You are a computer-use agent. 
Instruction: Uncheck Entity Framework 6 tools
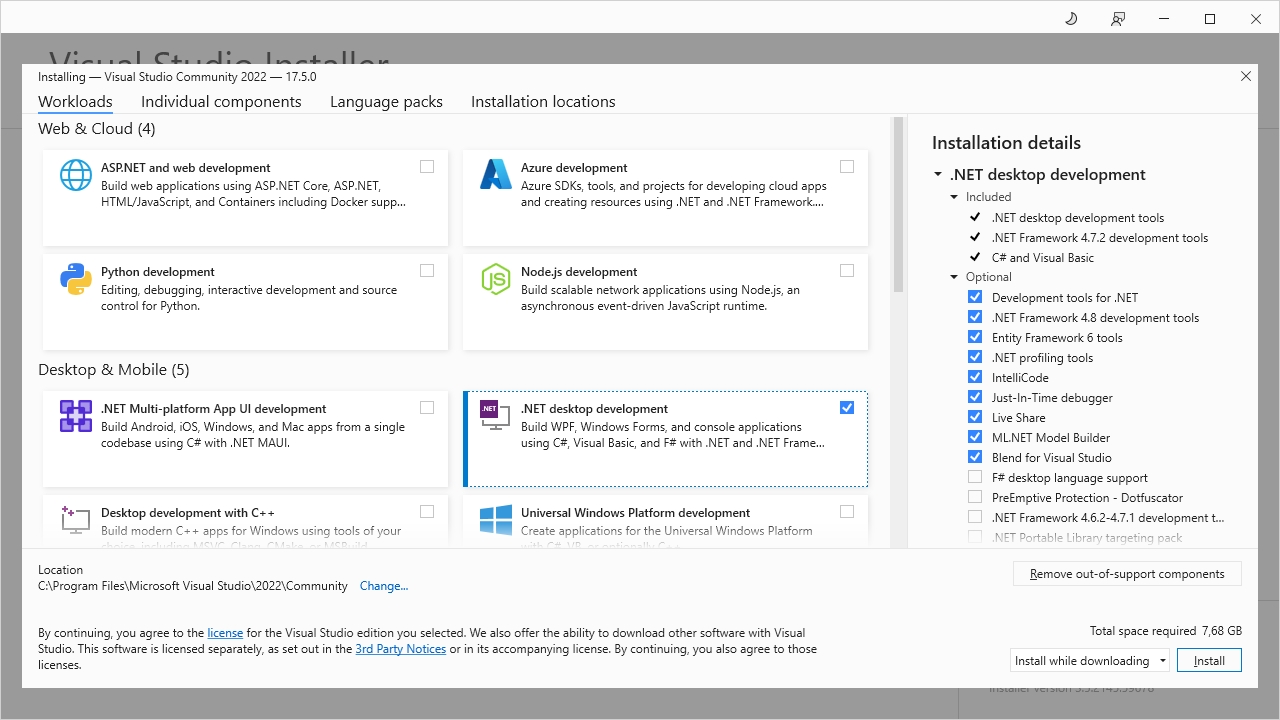click(x=975, y=337)
